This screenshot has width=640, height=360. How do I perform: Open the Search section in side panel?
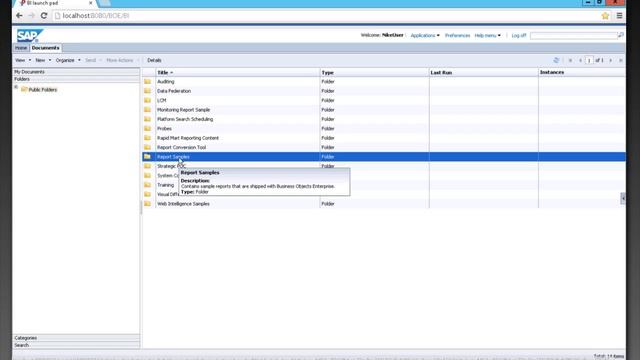76,345
